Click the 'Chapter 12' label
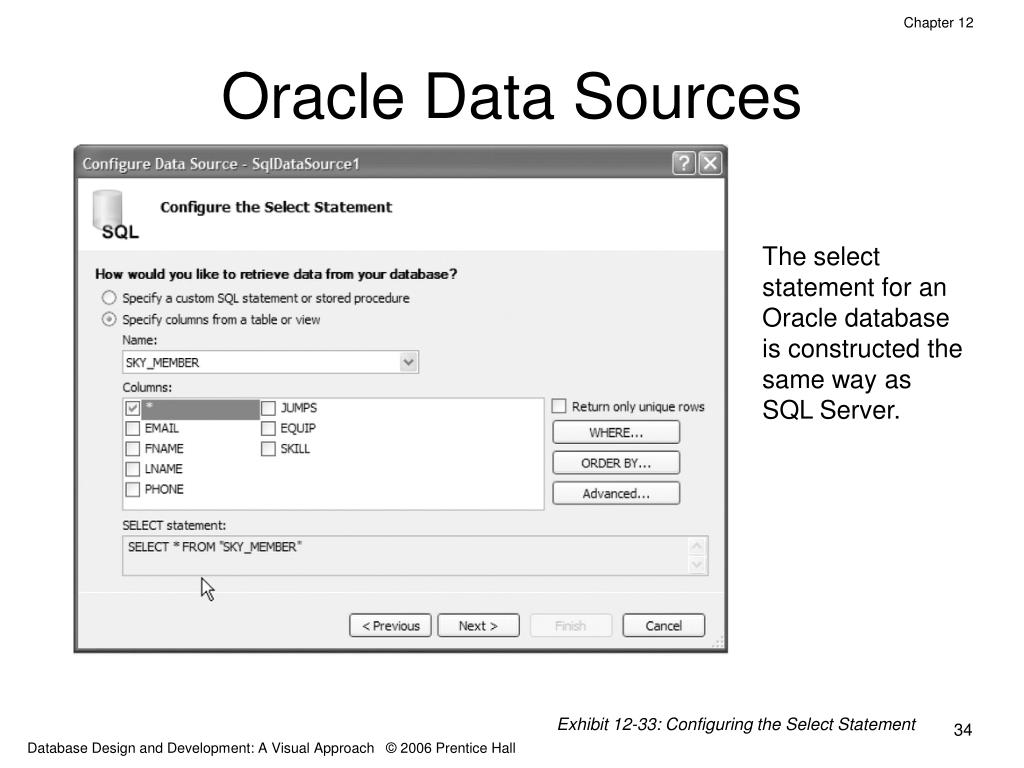Screen dimensions: 1024x768 point(938,23)
